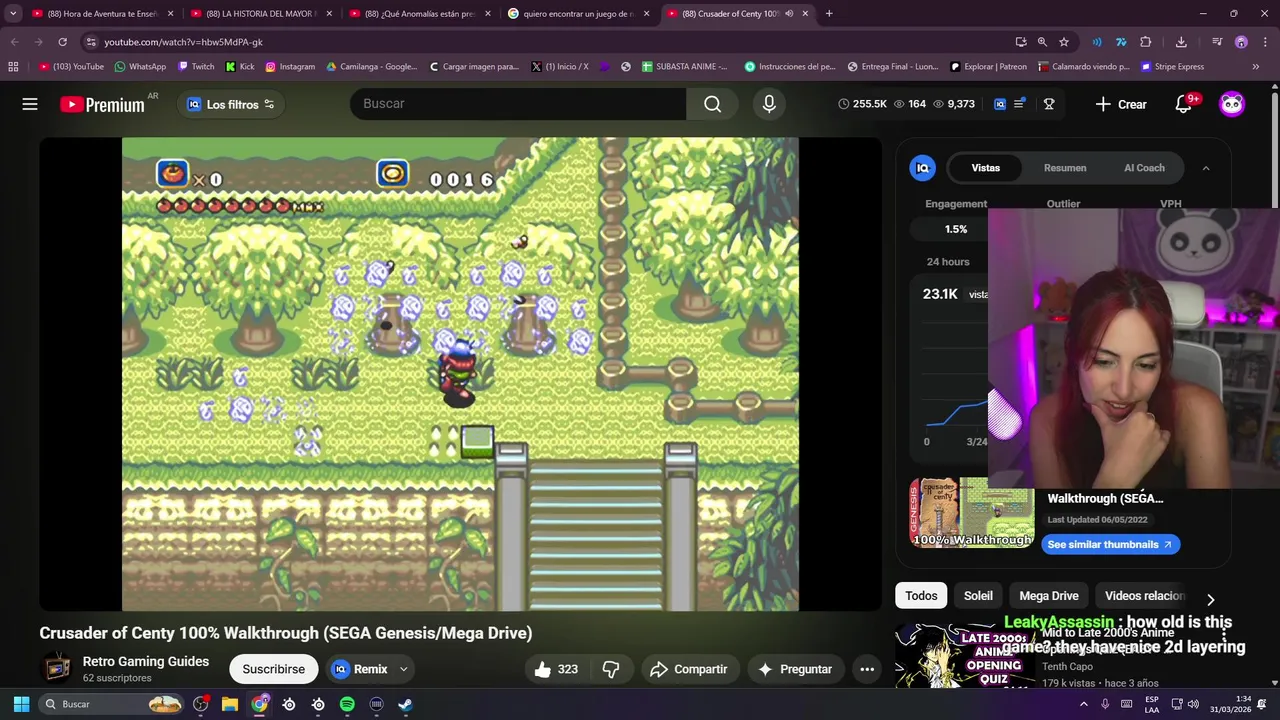Focus the YouTube Buscar search field
This screenshot has width=1280, height=720.
point(518,104)
